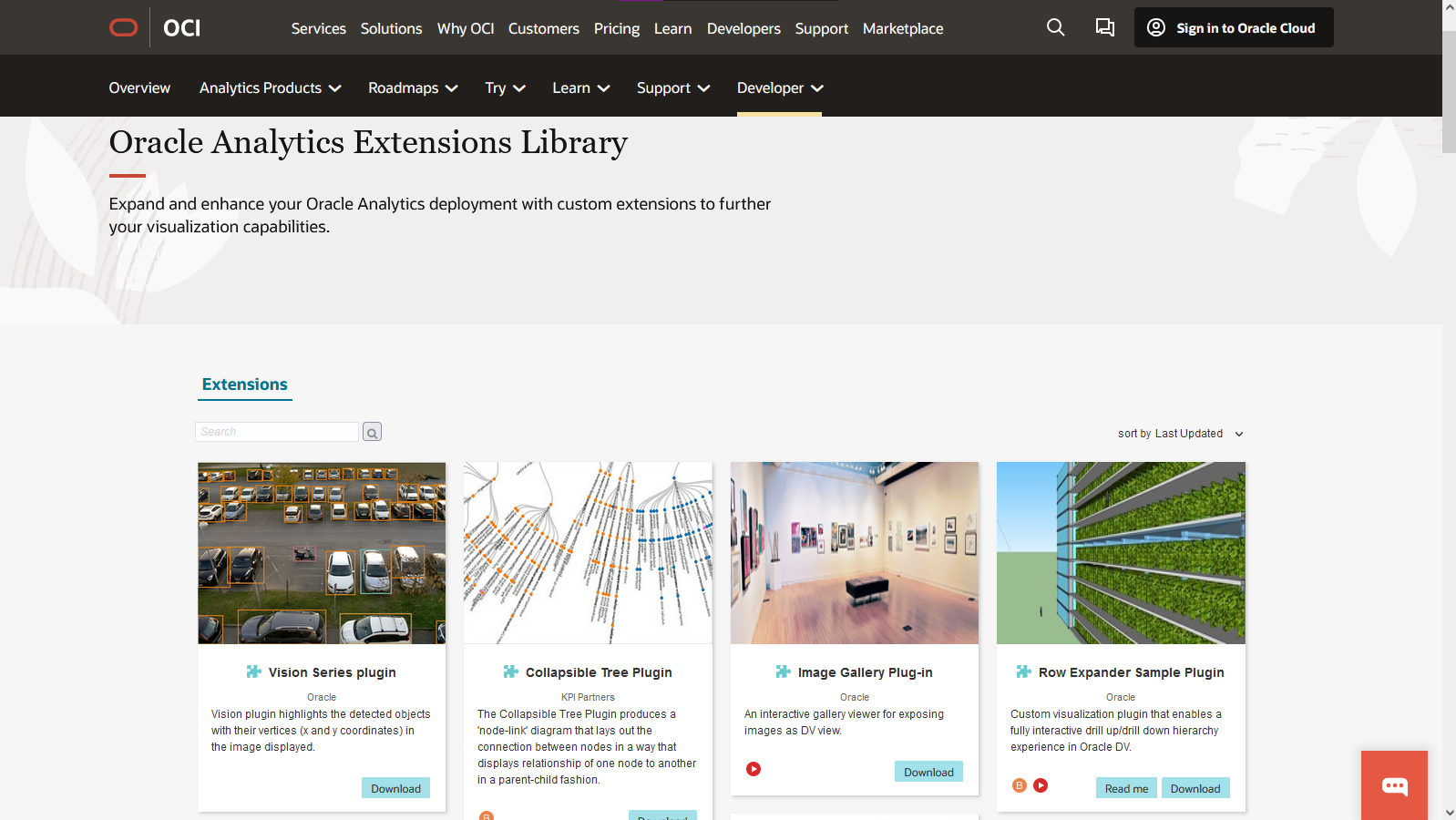Viewport: 1456px width, 820px height.
Task: Open the Pricing menu item
Action: 617,28
